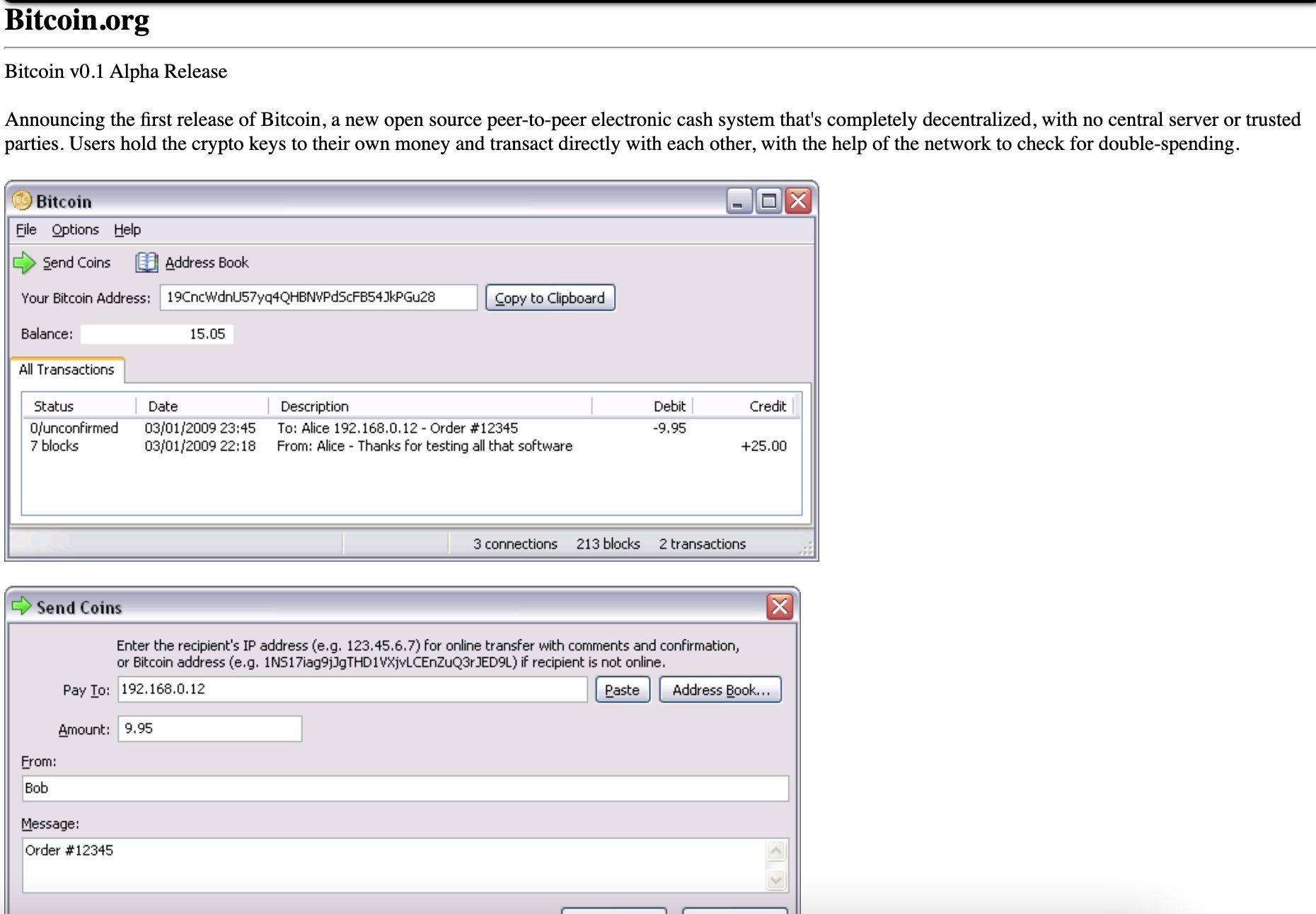Click '213 blocks' in status bar

608,543
